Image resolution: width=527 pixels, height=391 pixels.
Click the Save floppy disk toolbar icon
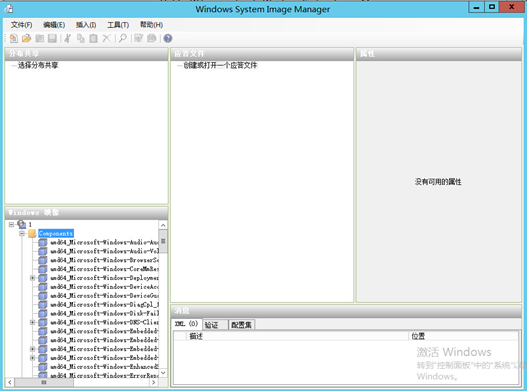tap(52, 38)
